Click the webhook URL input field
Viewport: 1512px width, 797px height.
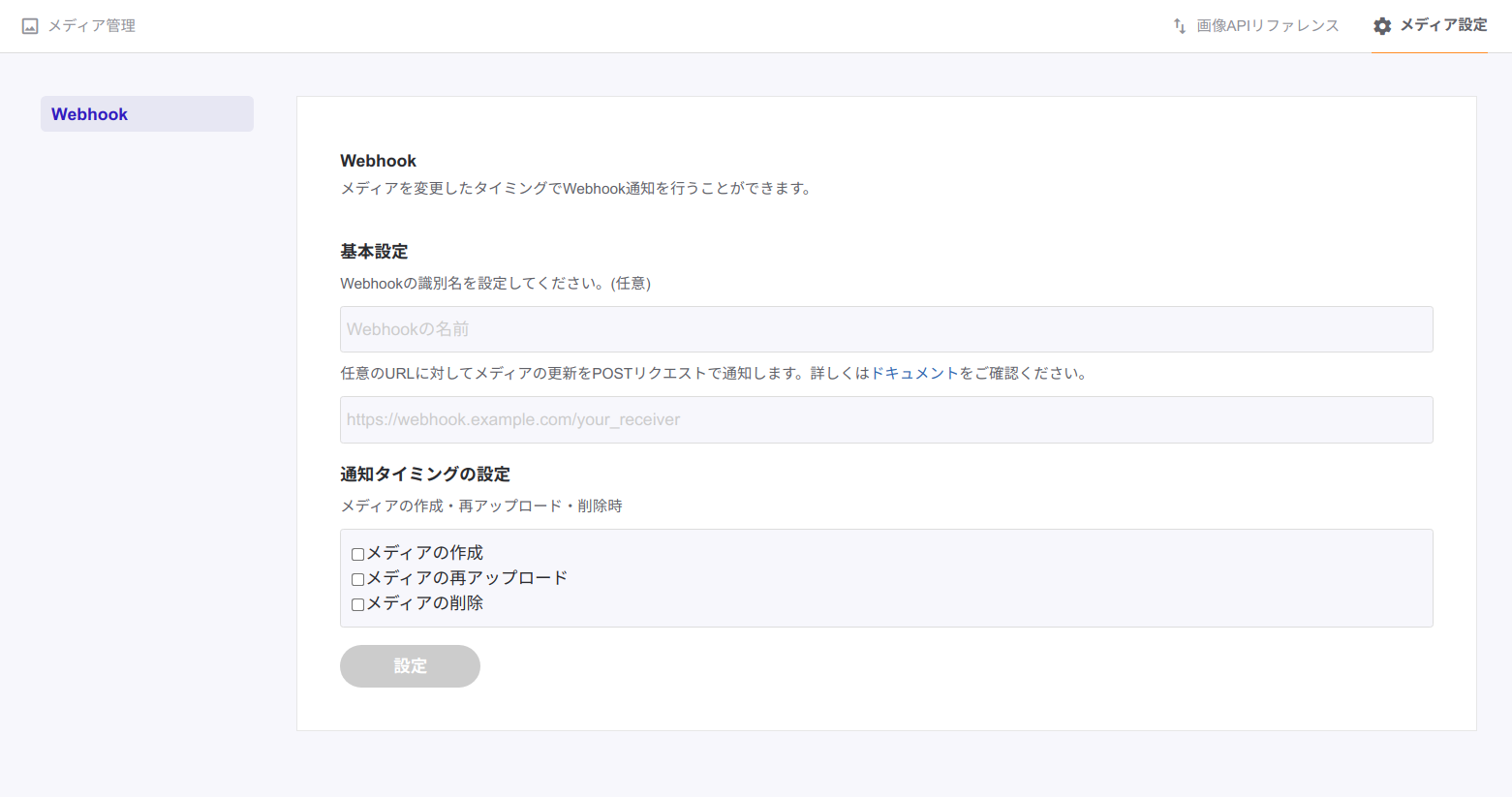(885, 419)
